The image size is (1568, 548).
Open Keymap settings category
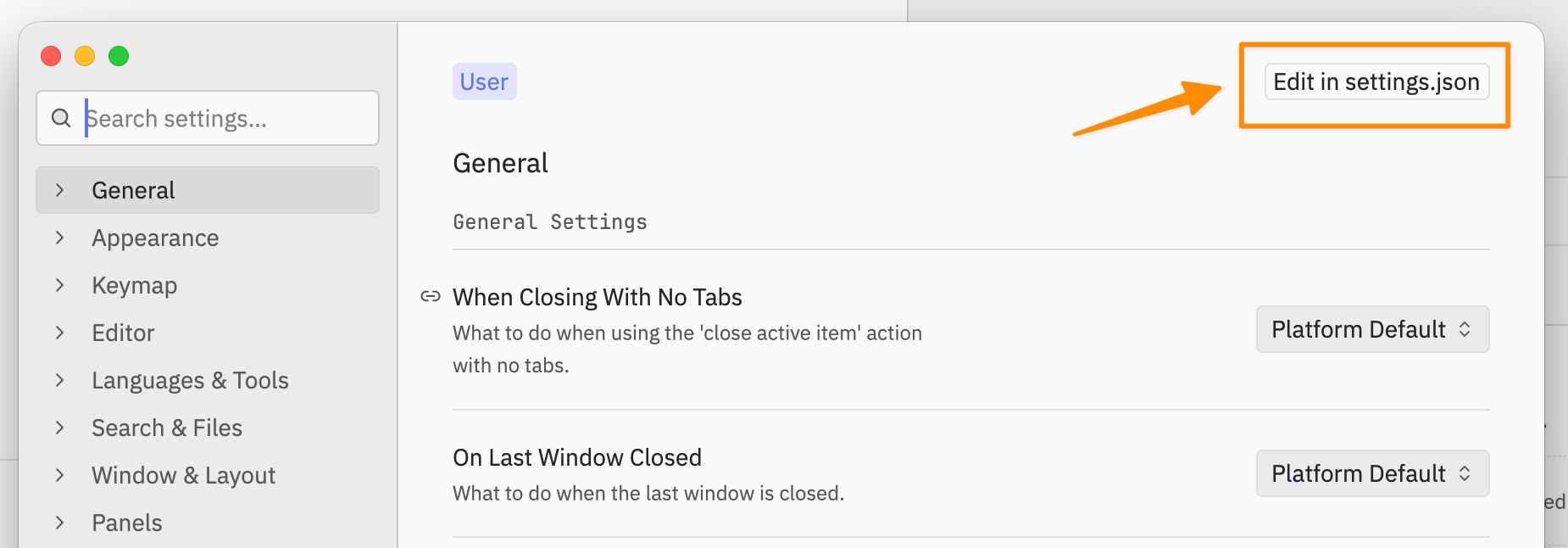[x=135, y=285]
